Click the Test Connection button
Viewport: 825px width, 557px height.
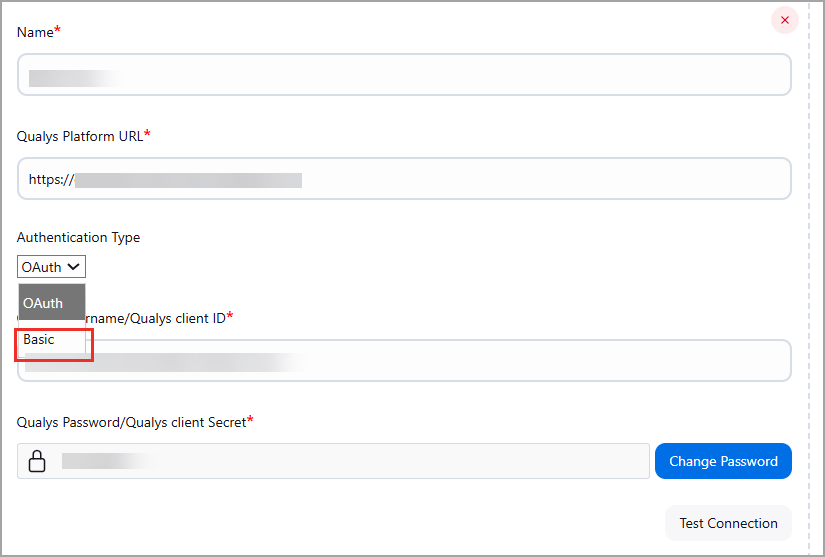point(728,523)
